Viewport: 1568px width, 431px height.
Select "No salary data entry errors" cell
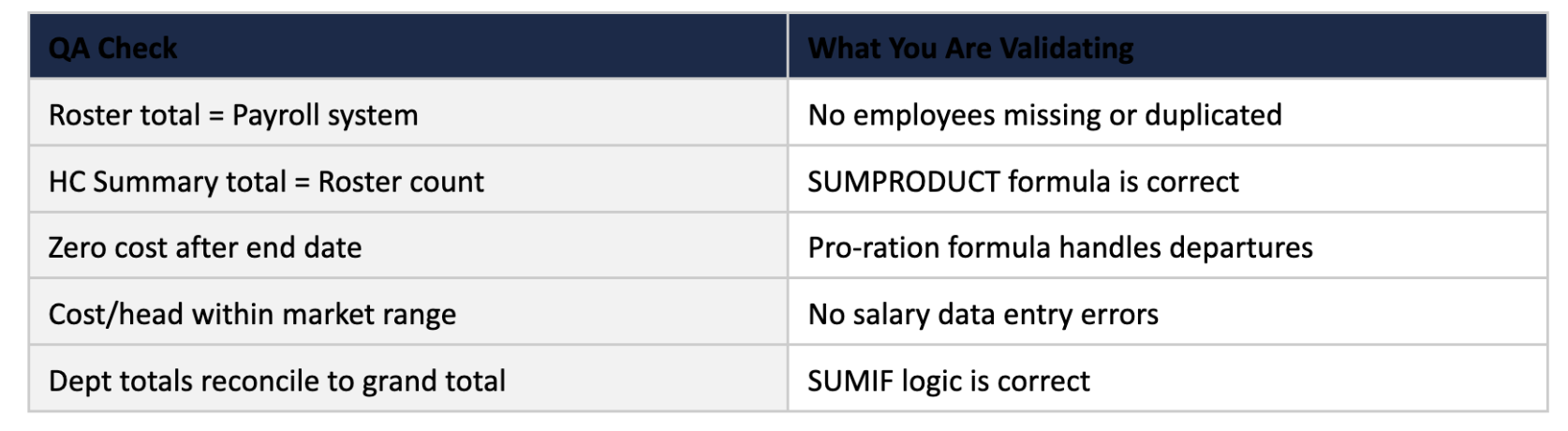click(983, 315)
